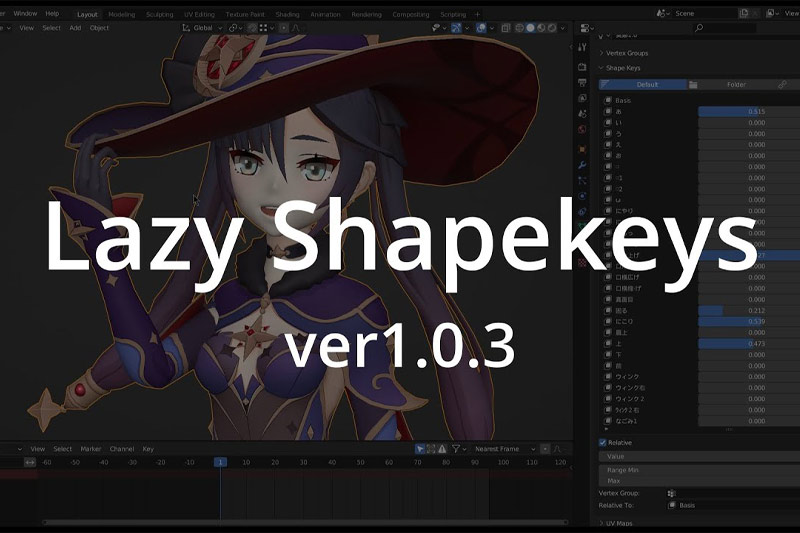Switch to the UV Editing workspace tab
This screenshot has width=800, height=533.
coord(199,14)
